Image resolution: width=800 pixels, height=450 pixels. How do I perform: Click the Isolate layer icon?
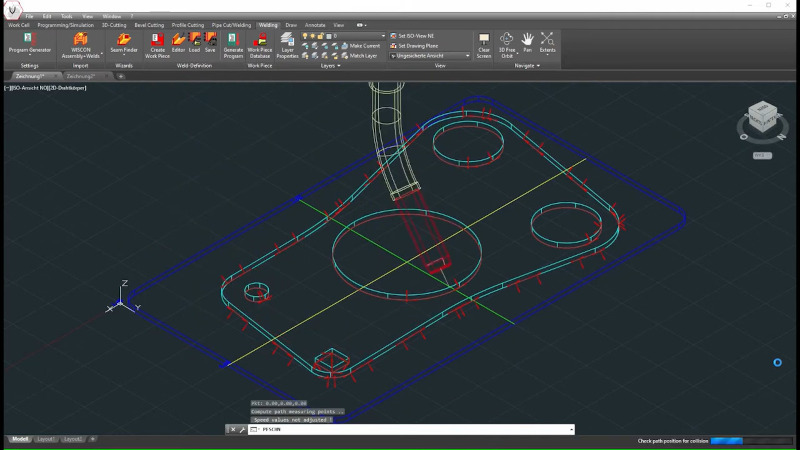315,46
